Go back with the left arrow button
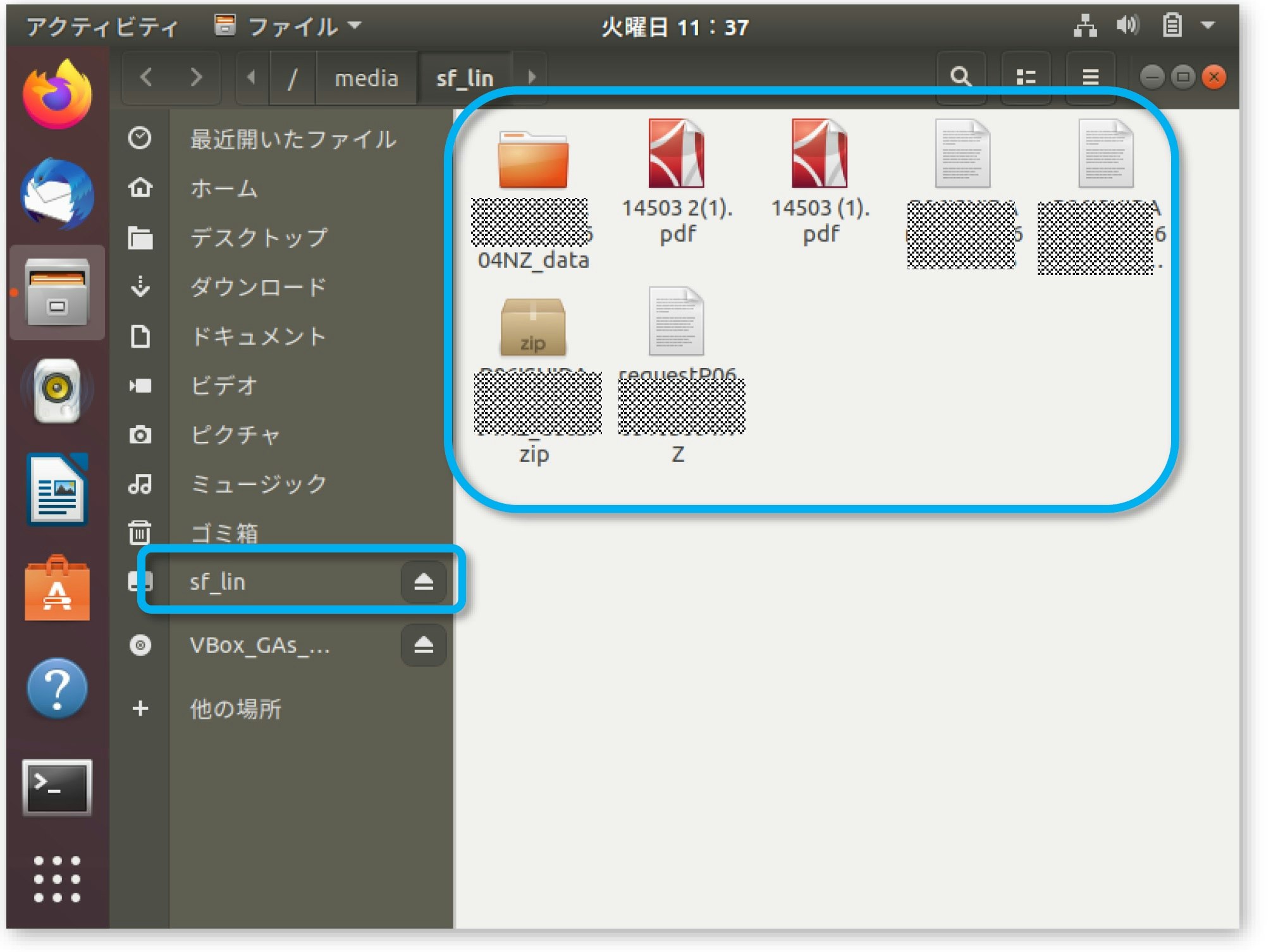The image size is (1271, 952). [x=146, y=77]
